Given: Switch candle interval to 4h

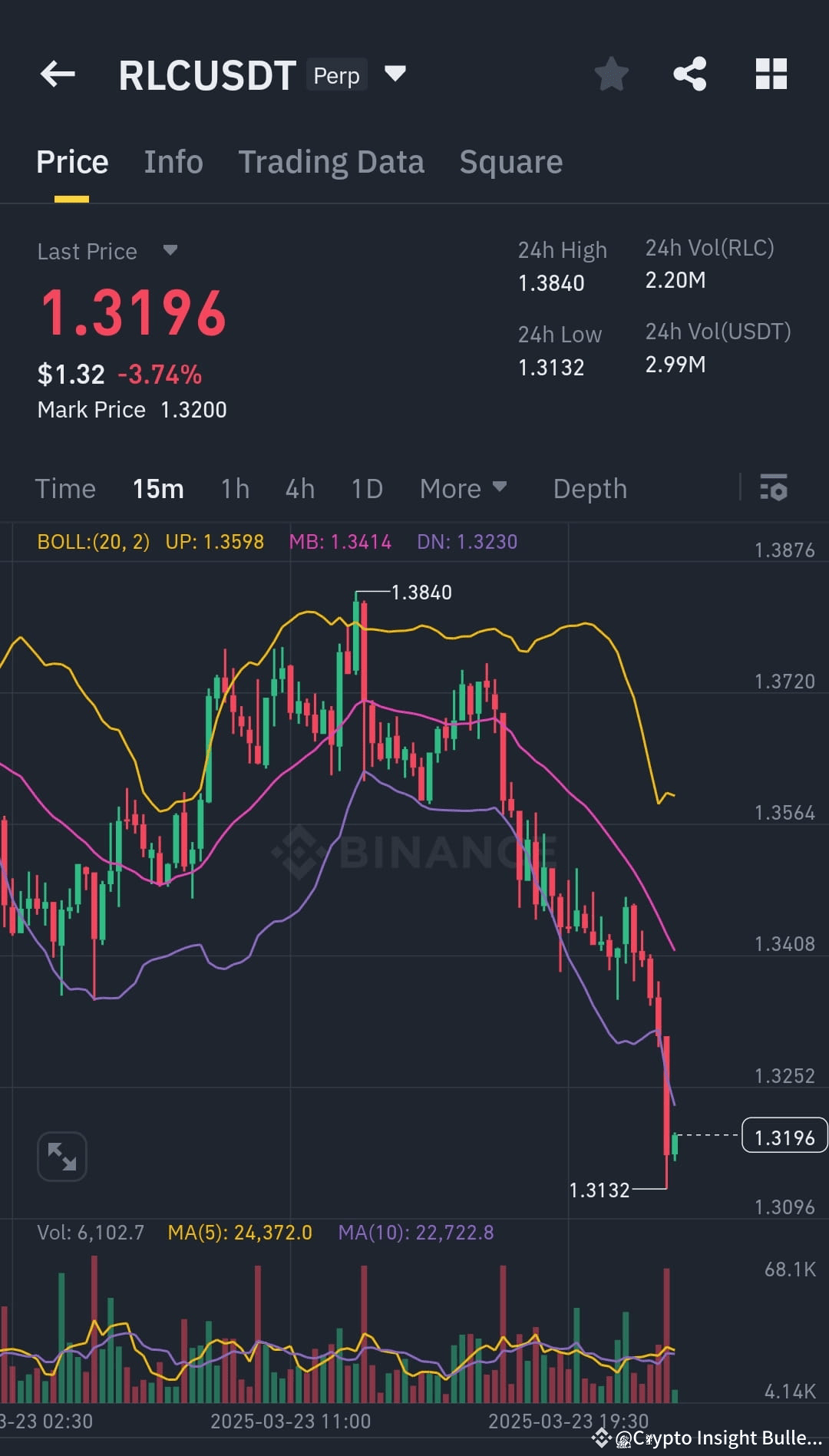Looking at the screenshot, I should (x=299, y=488).
